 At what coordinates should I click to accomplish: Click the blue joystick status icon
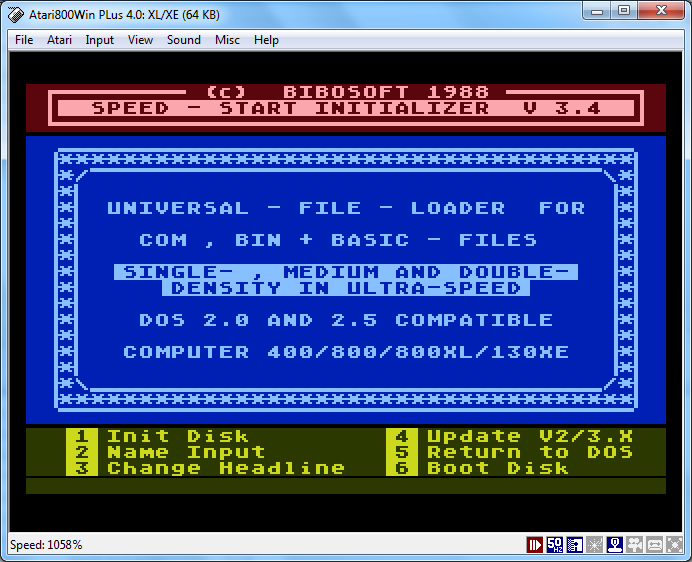coord(615,545)
